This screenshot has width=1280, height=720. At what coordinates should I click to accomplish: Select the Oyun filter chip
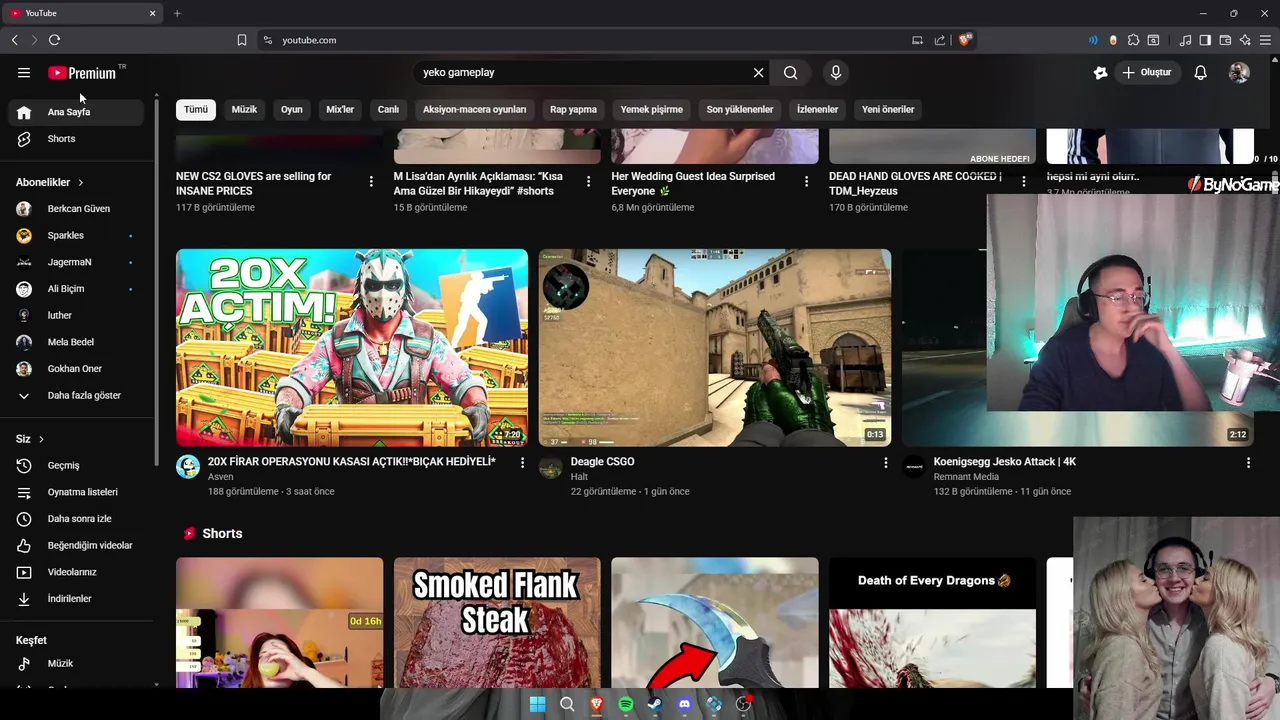(292, 109)
